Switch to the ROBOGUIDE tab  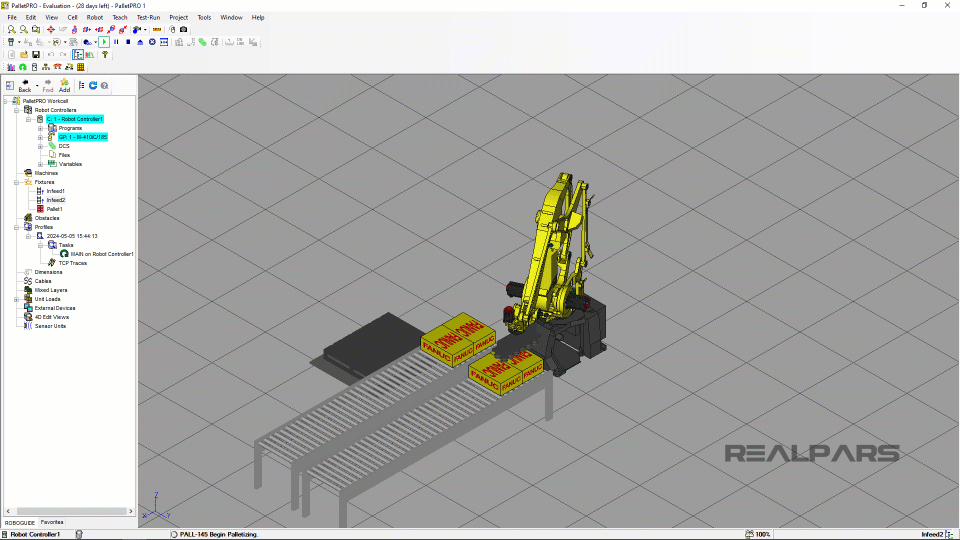tap(20, 523)
